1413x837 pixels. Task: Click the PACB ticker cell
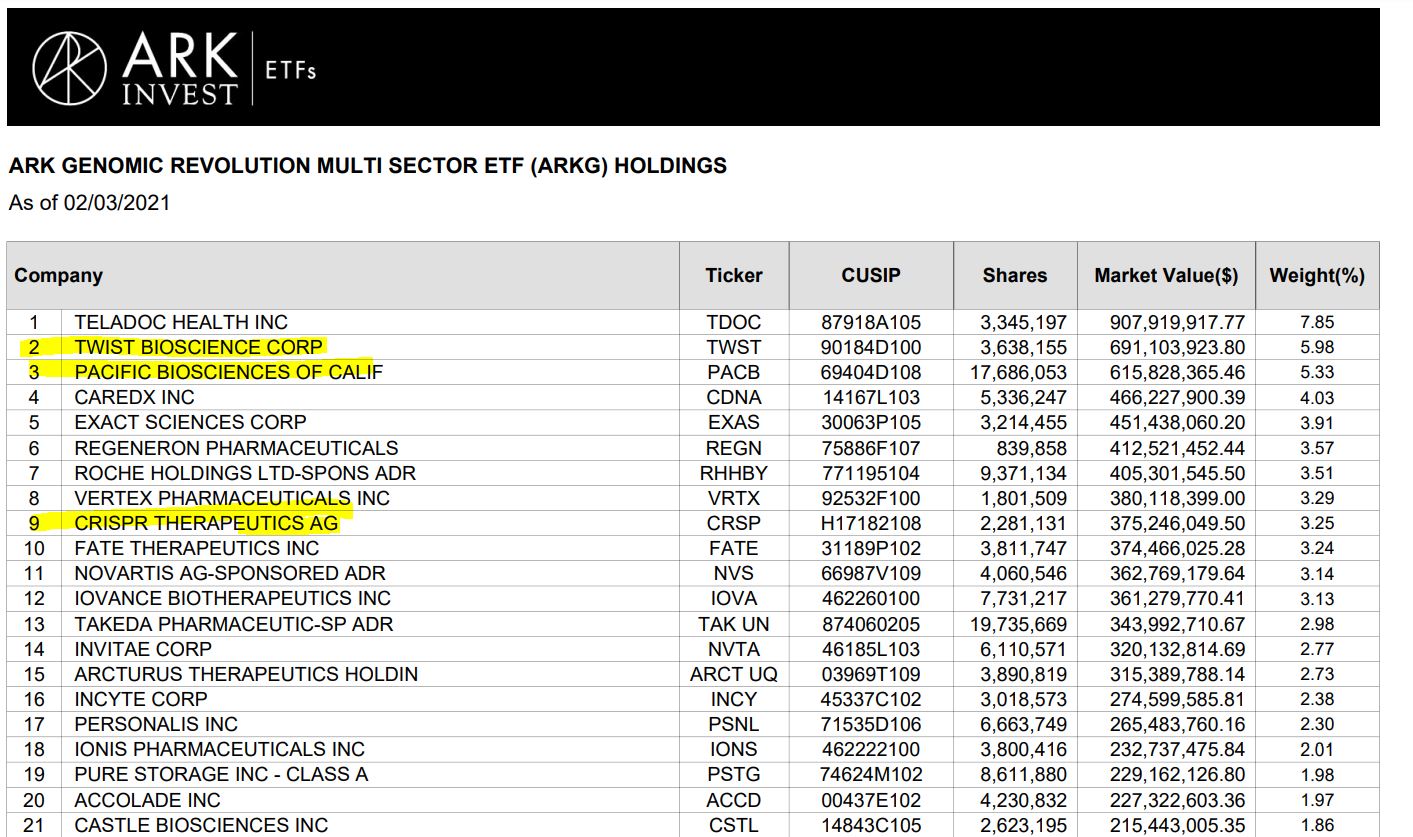(x=734, y=373)
